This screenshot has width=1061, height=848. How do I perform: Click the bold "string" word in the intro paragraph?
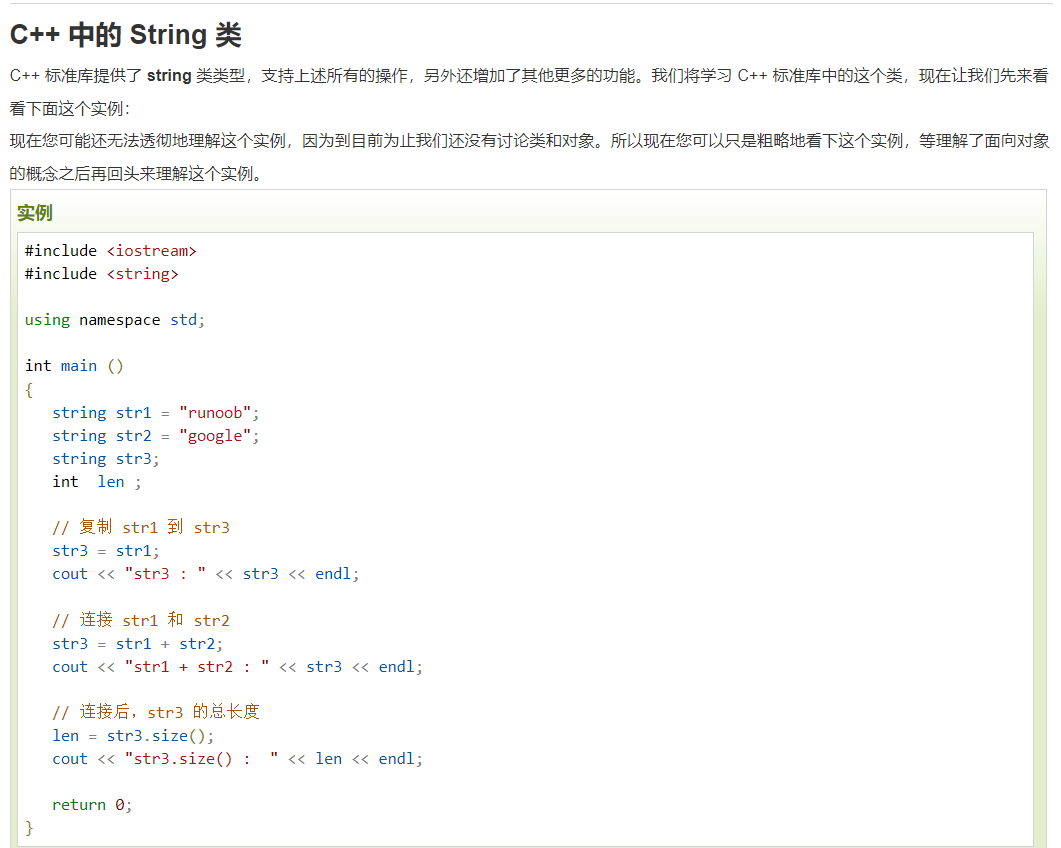click(169, 76)
